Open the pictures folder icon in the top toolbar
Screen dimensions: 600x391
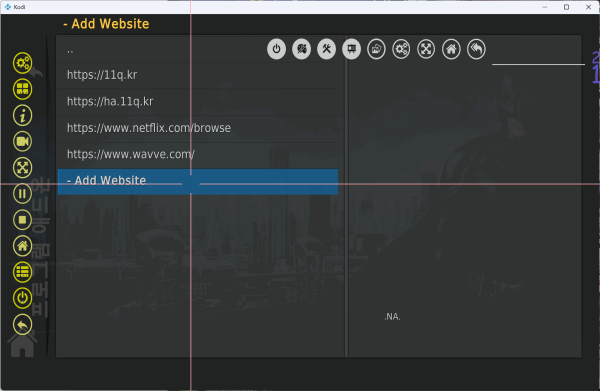tap(376, 49)
